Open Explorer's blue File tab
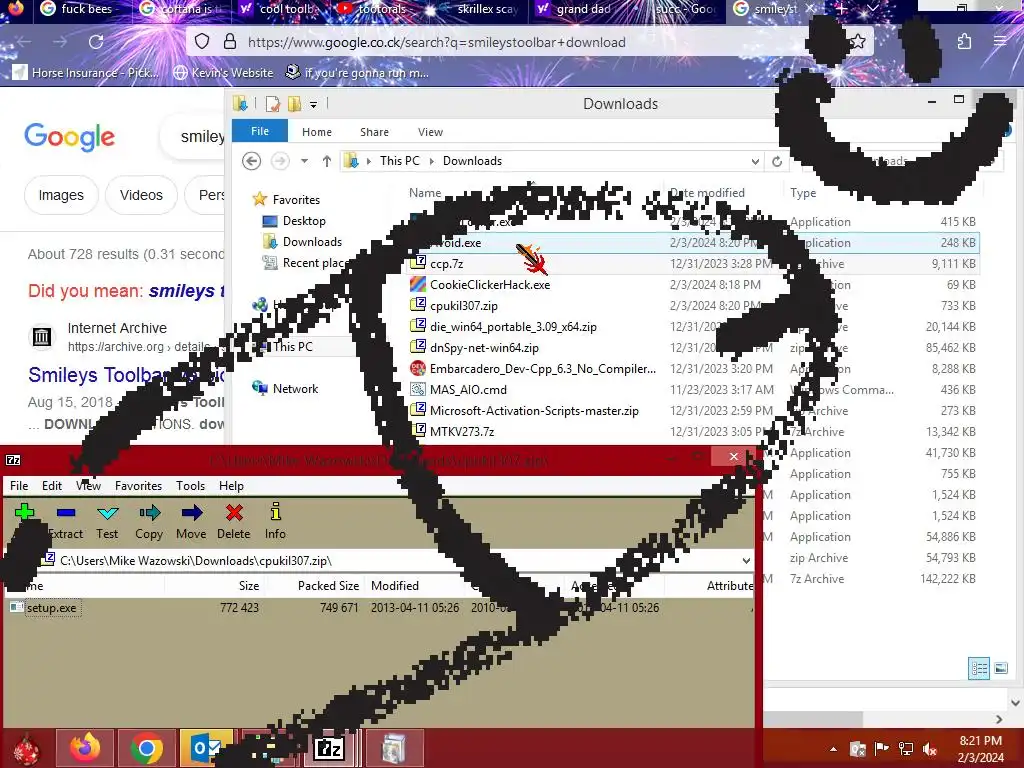 point(260,131)
